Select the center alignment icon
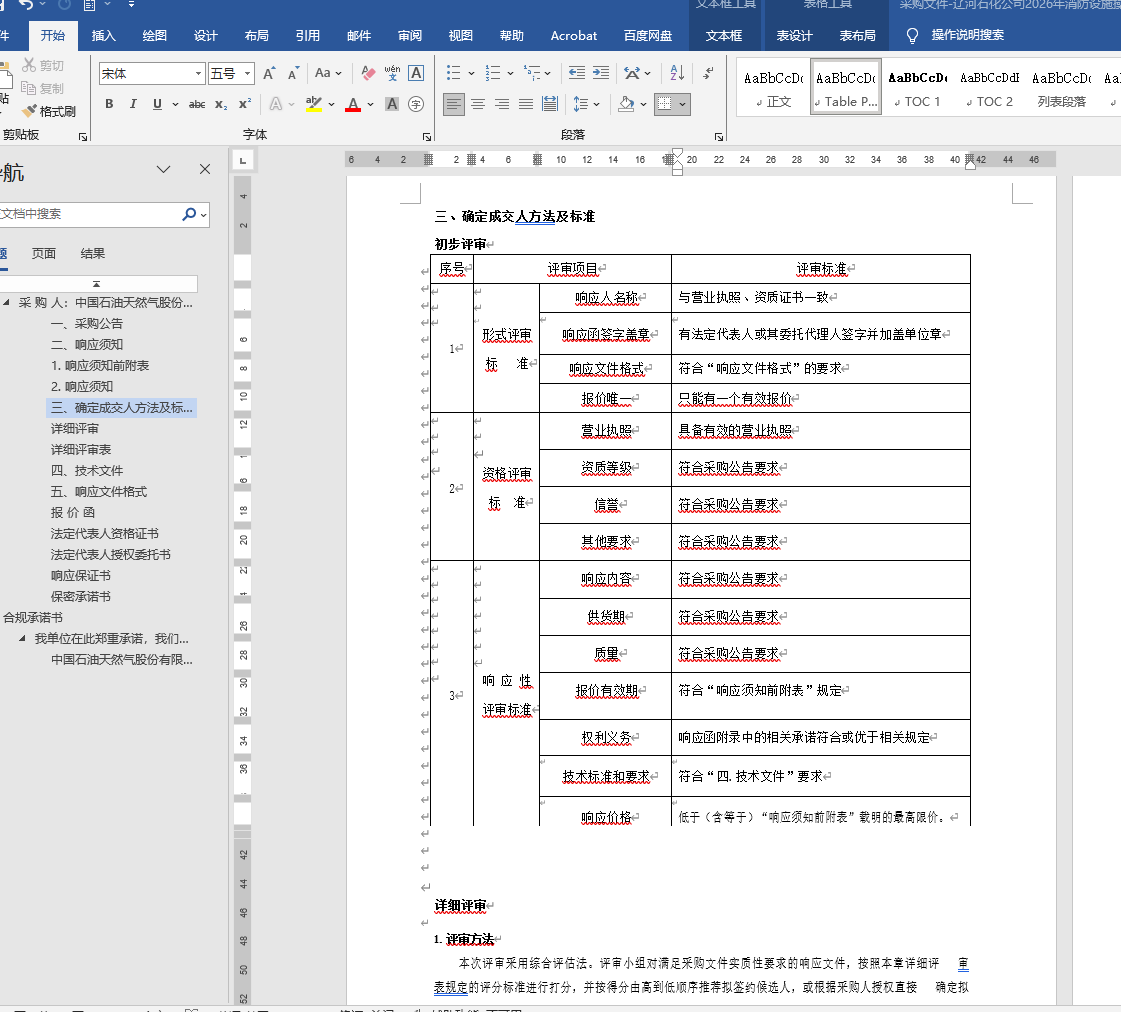This screenshot has height=1012, width=1121. point(478,104)
